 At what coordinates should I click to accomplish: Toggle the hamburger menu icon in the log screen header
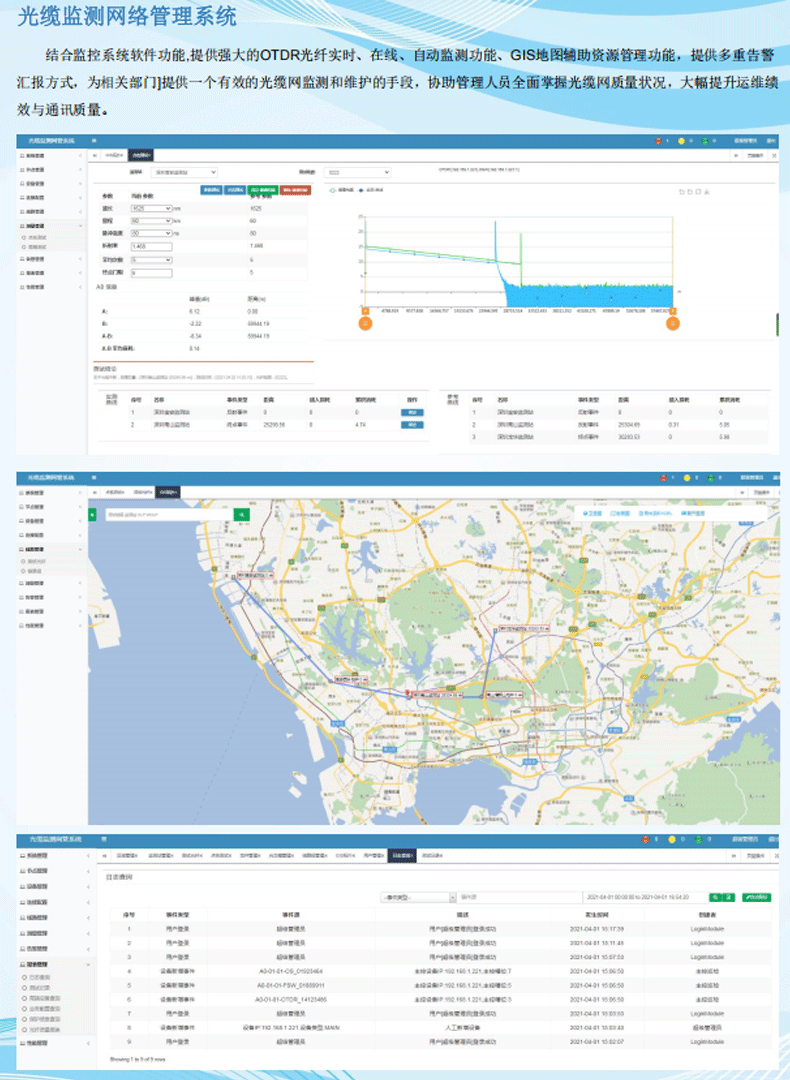coord(104,840)
